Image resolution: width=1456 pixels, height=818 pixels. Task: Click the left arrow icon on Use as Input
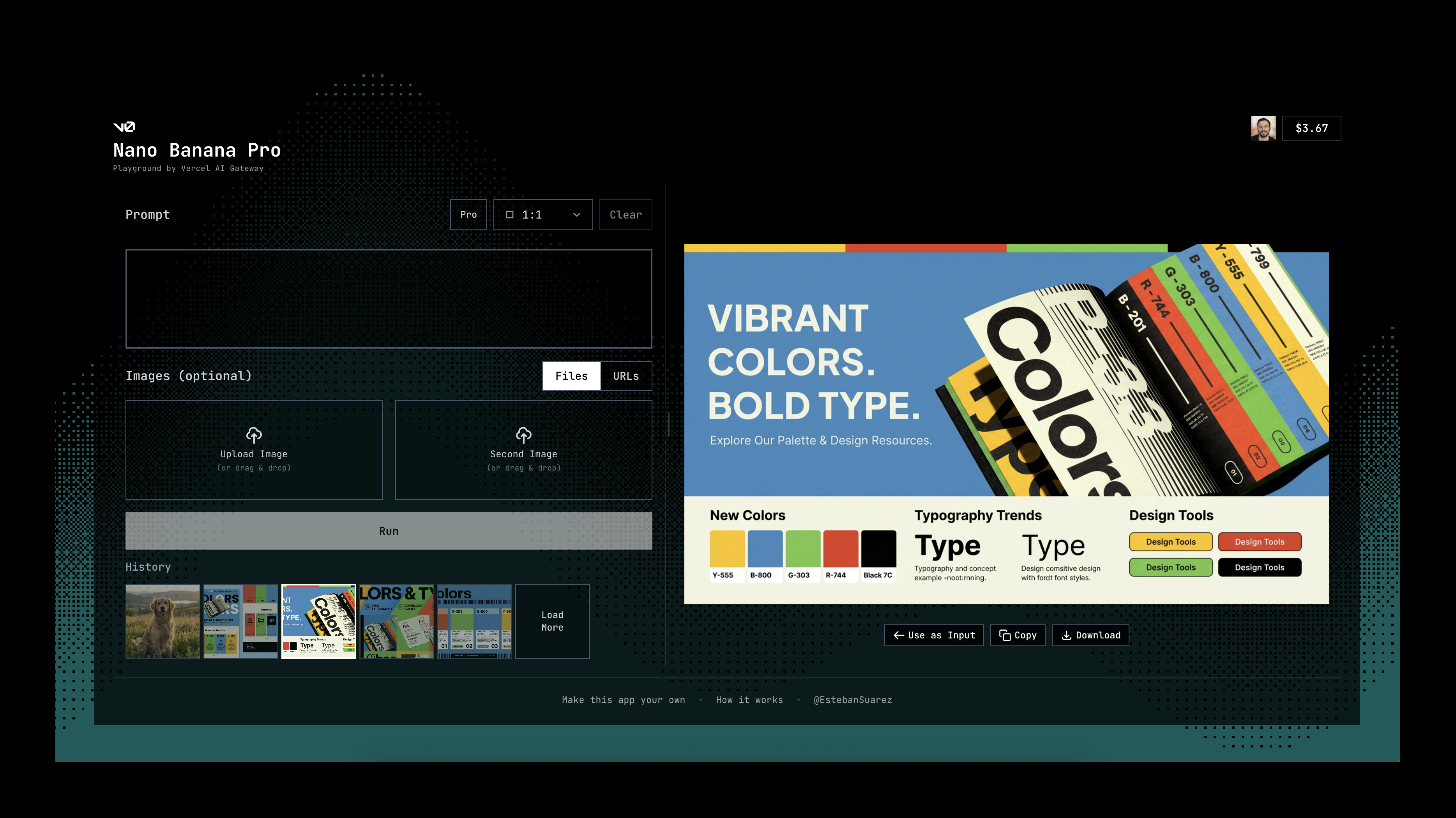(x=899, y=635)
